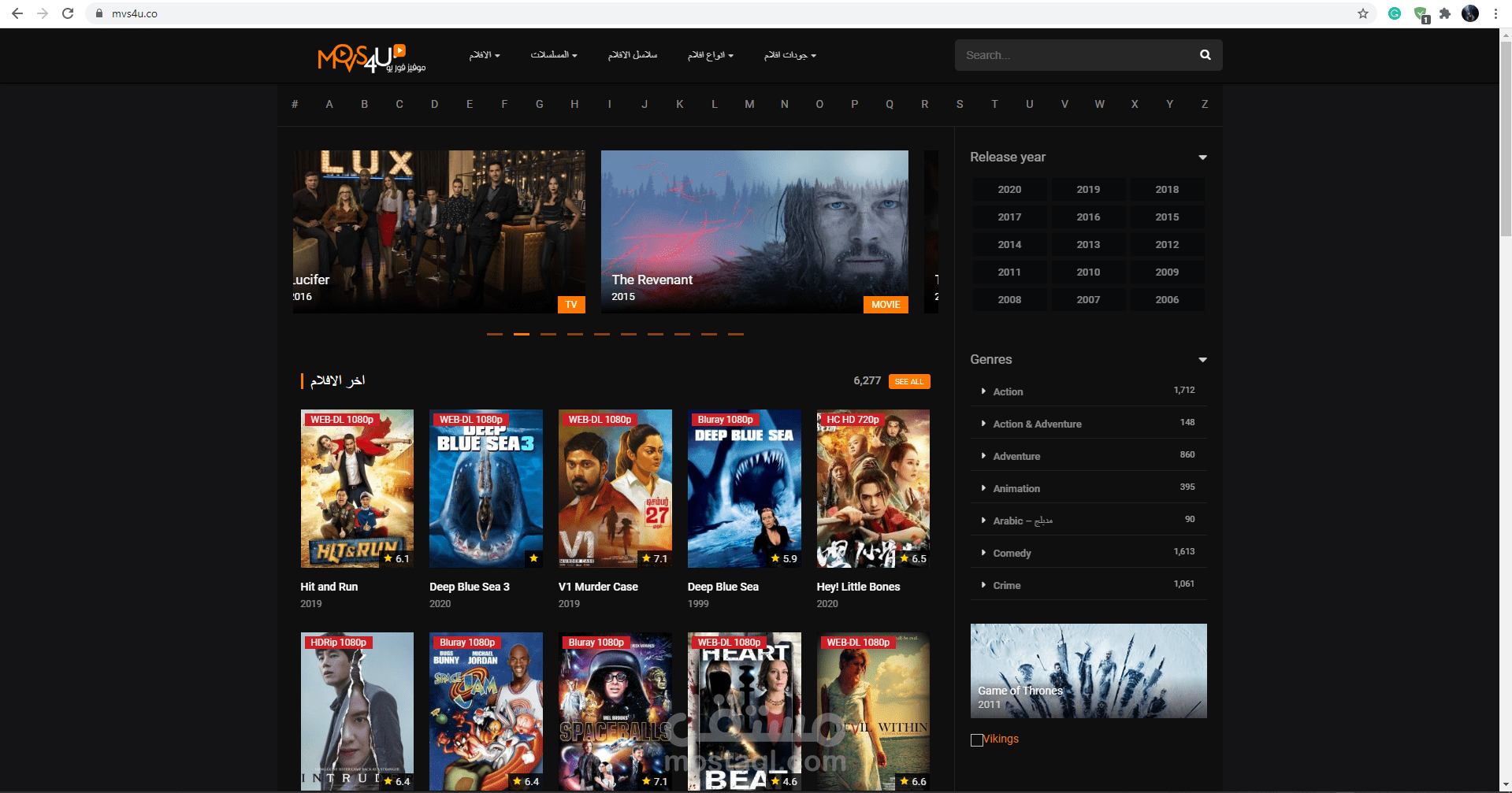This screenshot has height=793, width=1512.
Task: Open Hit and Run poster
Action: 357,488
